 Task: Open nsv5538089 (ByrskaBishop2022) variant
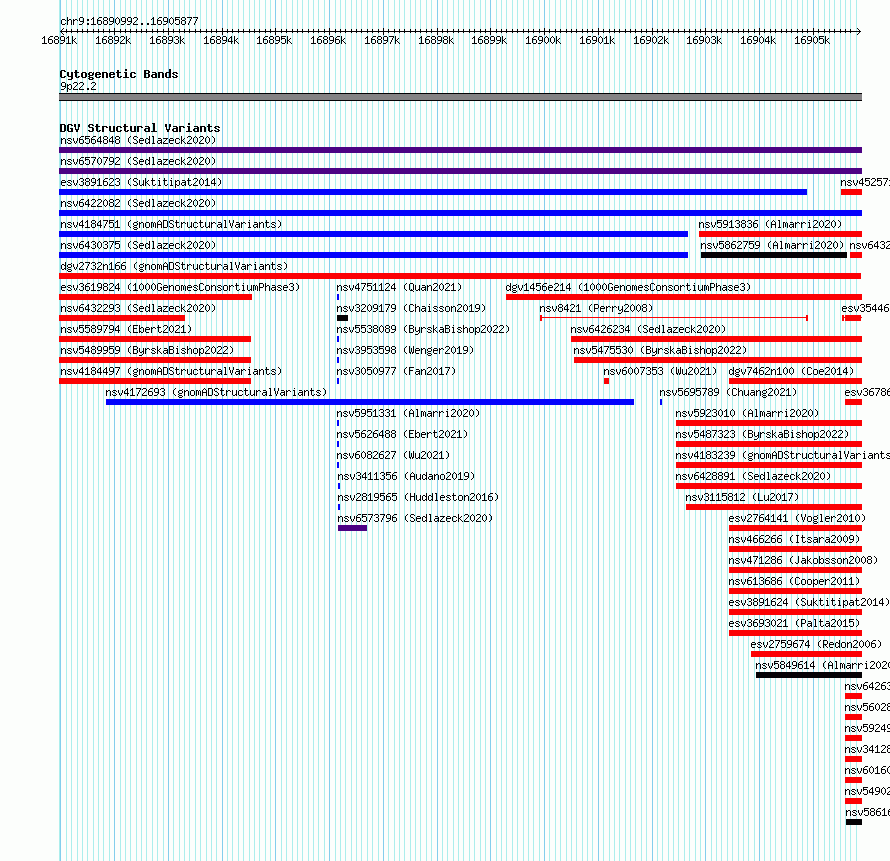tap(423, 329)
